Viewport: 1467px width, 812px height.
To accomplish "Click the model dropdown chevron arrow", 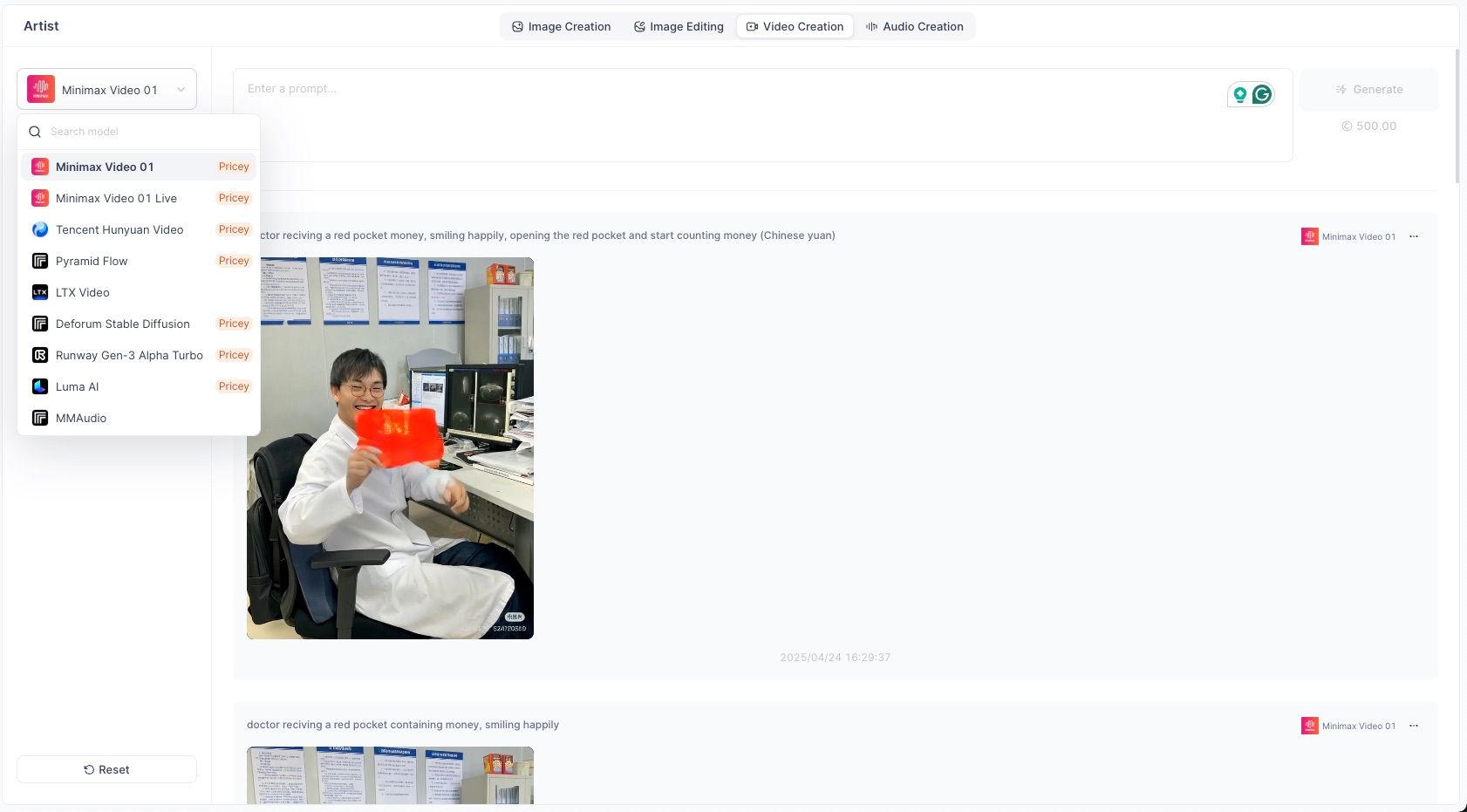I will click(181, 90).
